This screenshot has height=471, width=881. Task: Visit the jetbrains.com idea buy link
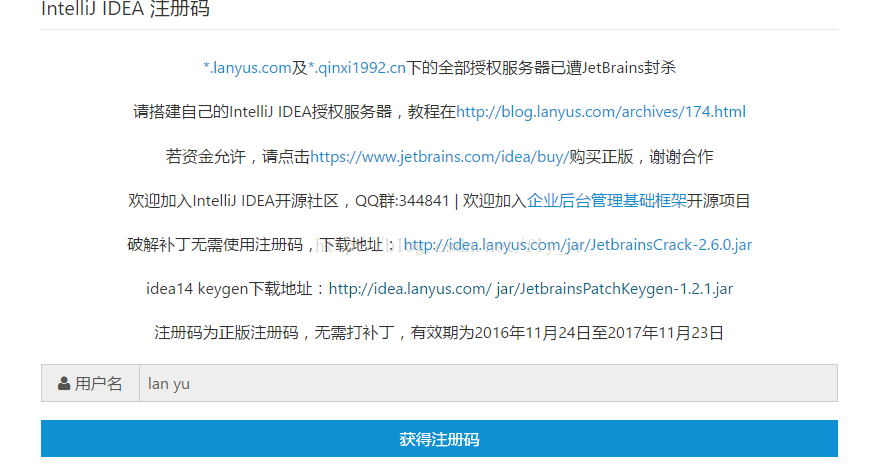tap(439, 156)
